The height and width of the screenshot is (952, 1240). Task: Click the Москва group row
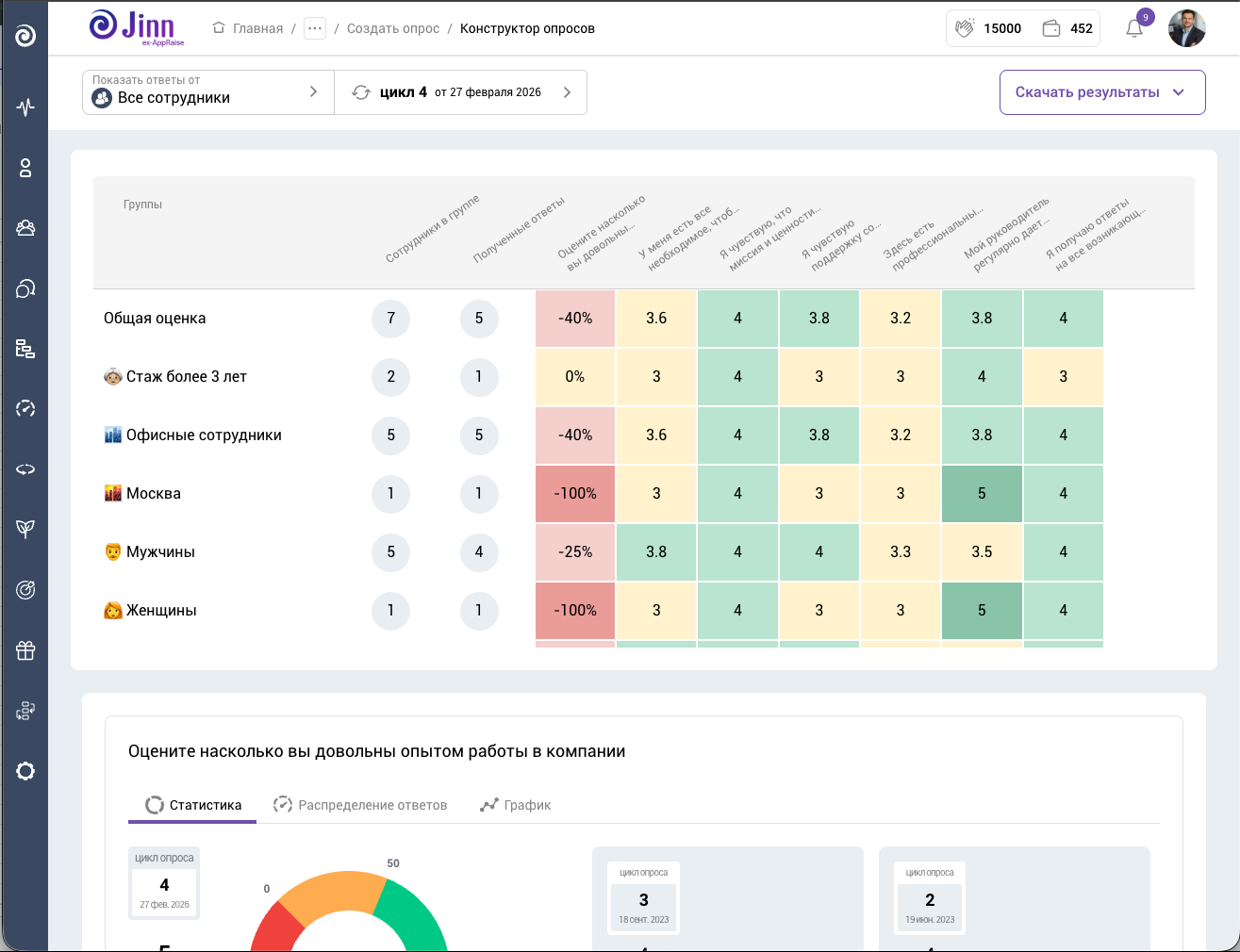coord(142,494)
